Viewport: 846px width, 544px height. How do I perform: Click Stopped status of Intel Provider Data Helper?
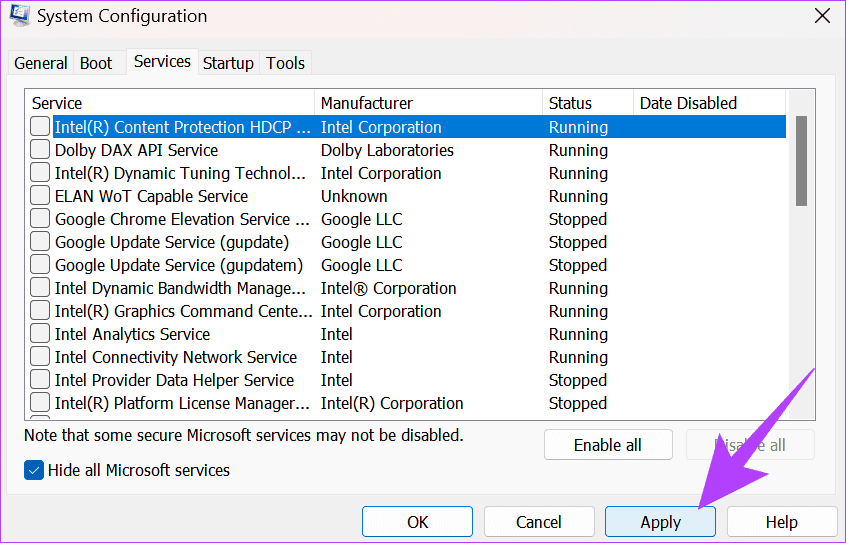click(x=578, y=380)
